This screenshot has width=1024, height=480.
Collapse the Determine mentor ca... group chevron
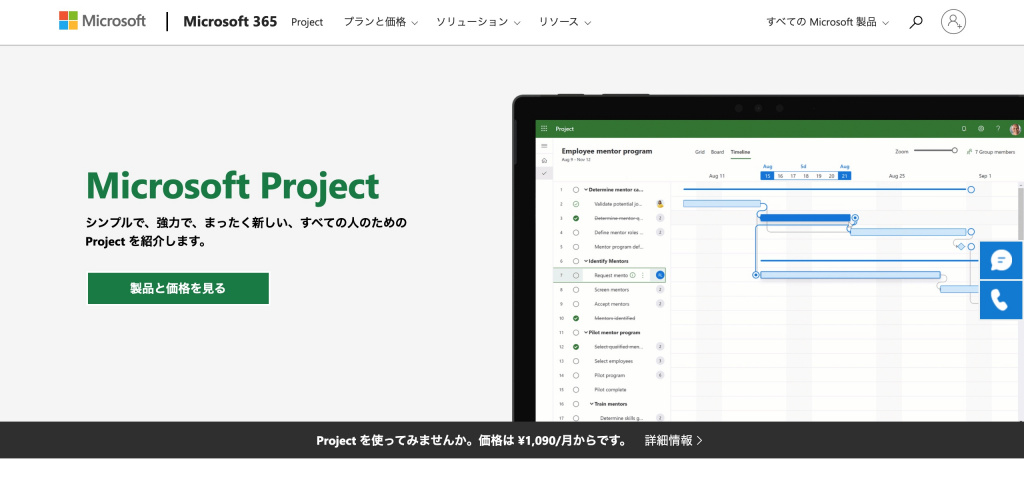coord(586,189)
